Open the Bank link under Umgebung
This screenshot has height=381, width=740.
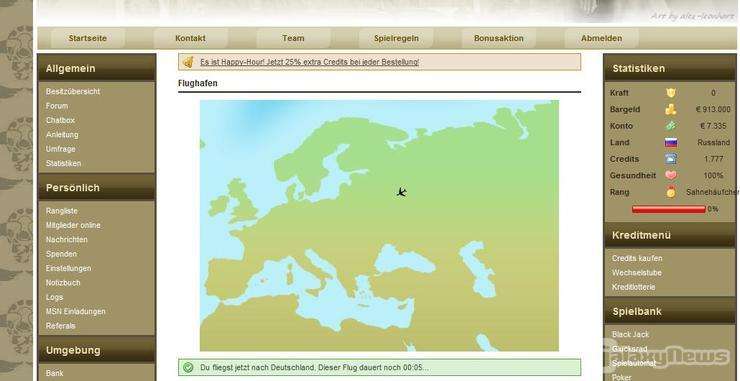[54, 373]
